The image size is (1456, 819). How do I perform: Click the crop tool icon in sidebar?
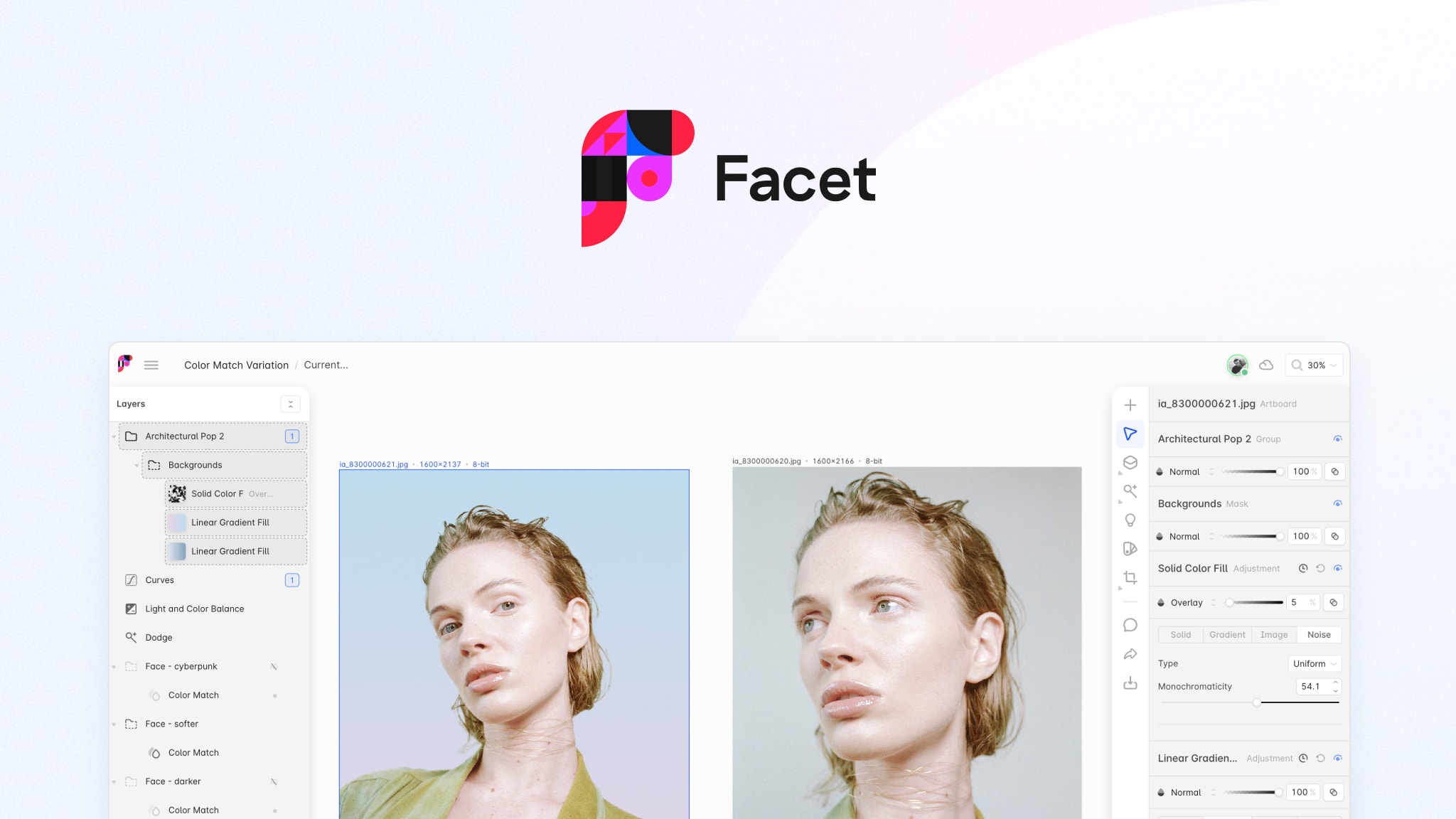pos(1130,578)
